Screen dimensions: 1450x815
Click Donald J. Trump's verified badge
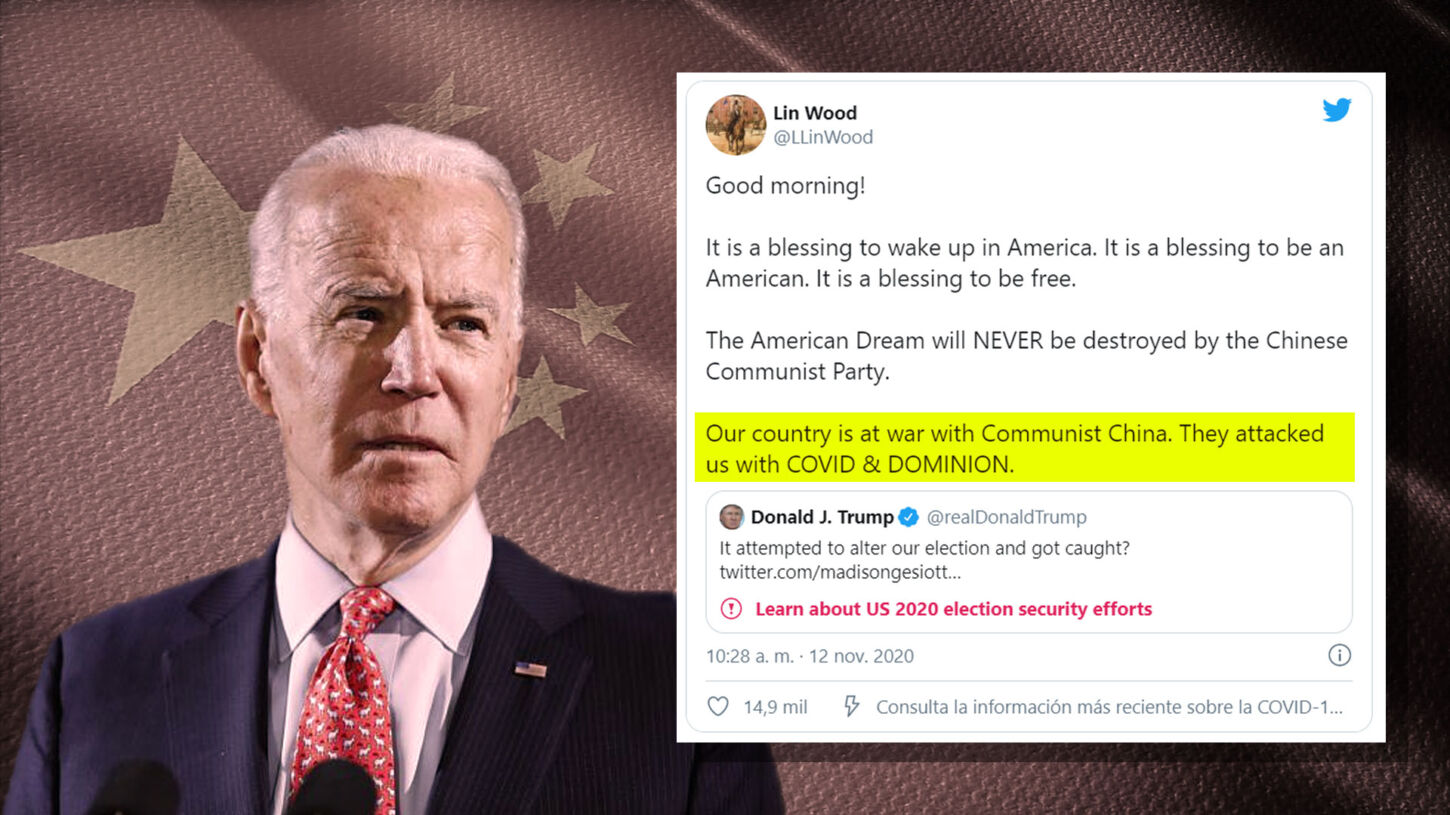tap(908, 517)
